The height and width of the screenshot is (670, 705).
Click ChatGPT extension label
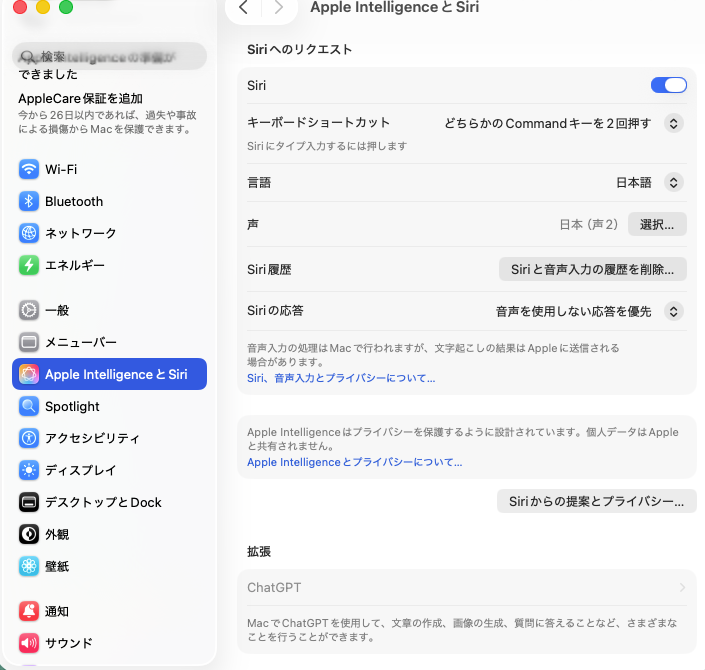tap(274, 587)
